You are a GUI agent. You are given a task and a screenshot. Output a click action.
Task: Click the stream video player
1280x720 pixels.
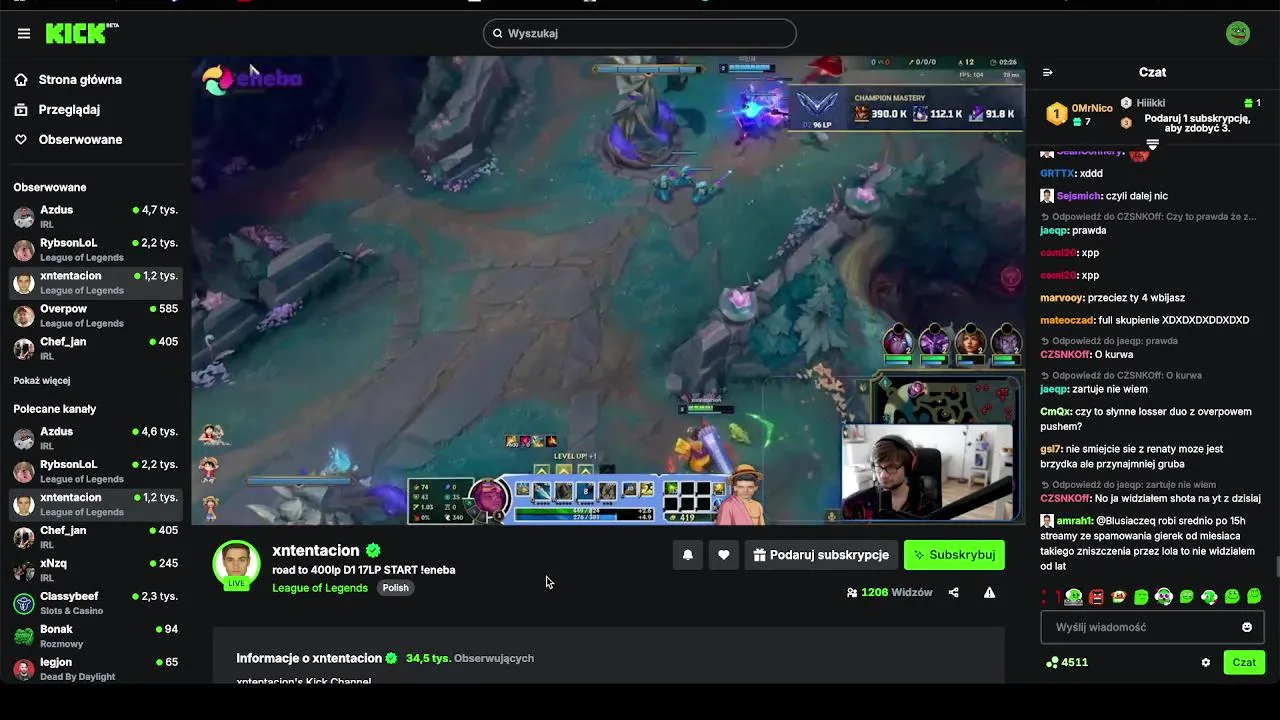pos(608,290)
